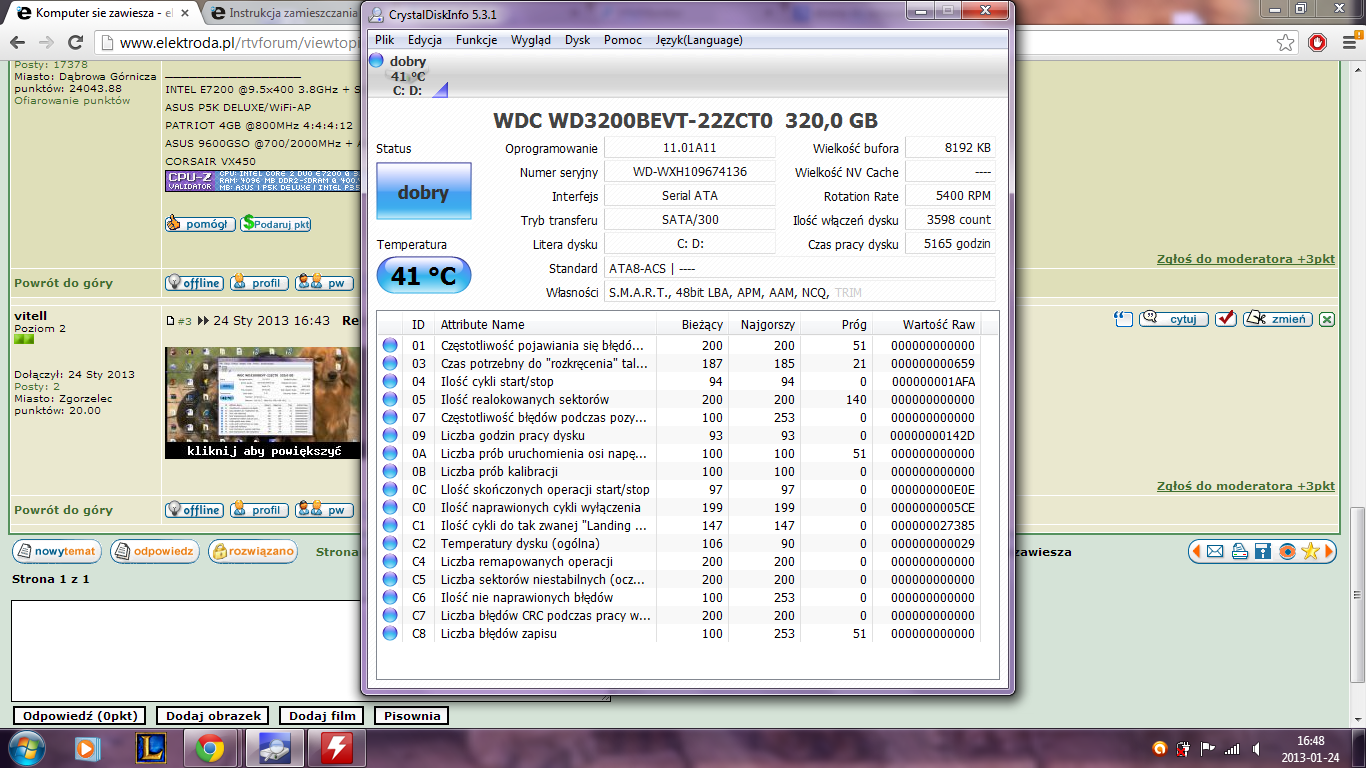The height and width of the screenshot is (768, 1366).
Task: Click the AdBlock stop-hand extension icon
Action: (x=1318, y=43)
